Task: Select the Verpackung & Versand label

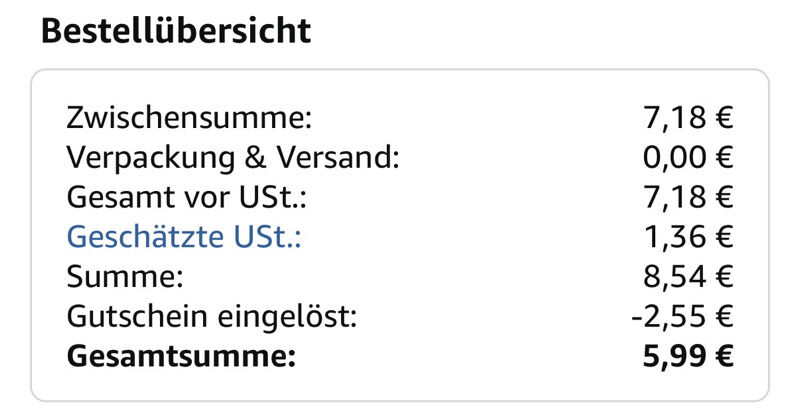Action: coord(233,158)
